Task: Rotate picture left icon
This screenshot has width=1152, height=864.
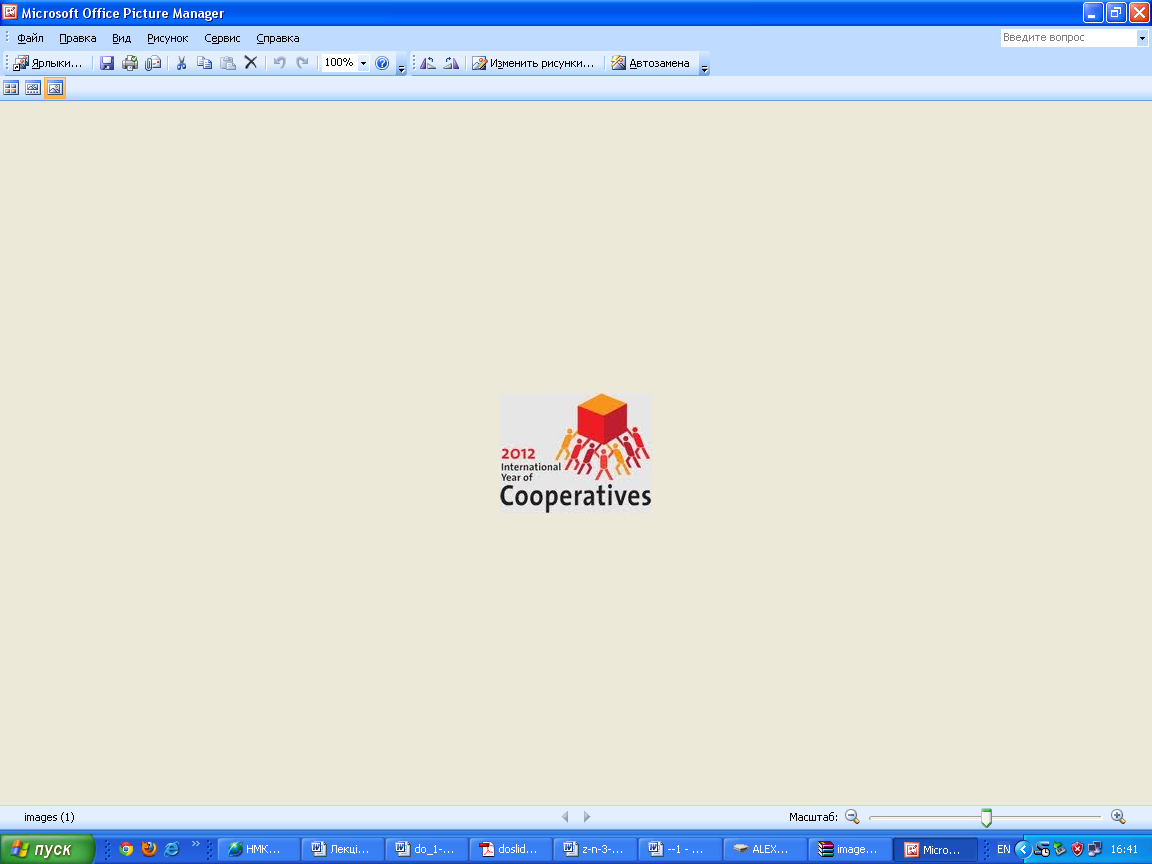Action: pyautogui.click(x=428, y=63)
